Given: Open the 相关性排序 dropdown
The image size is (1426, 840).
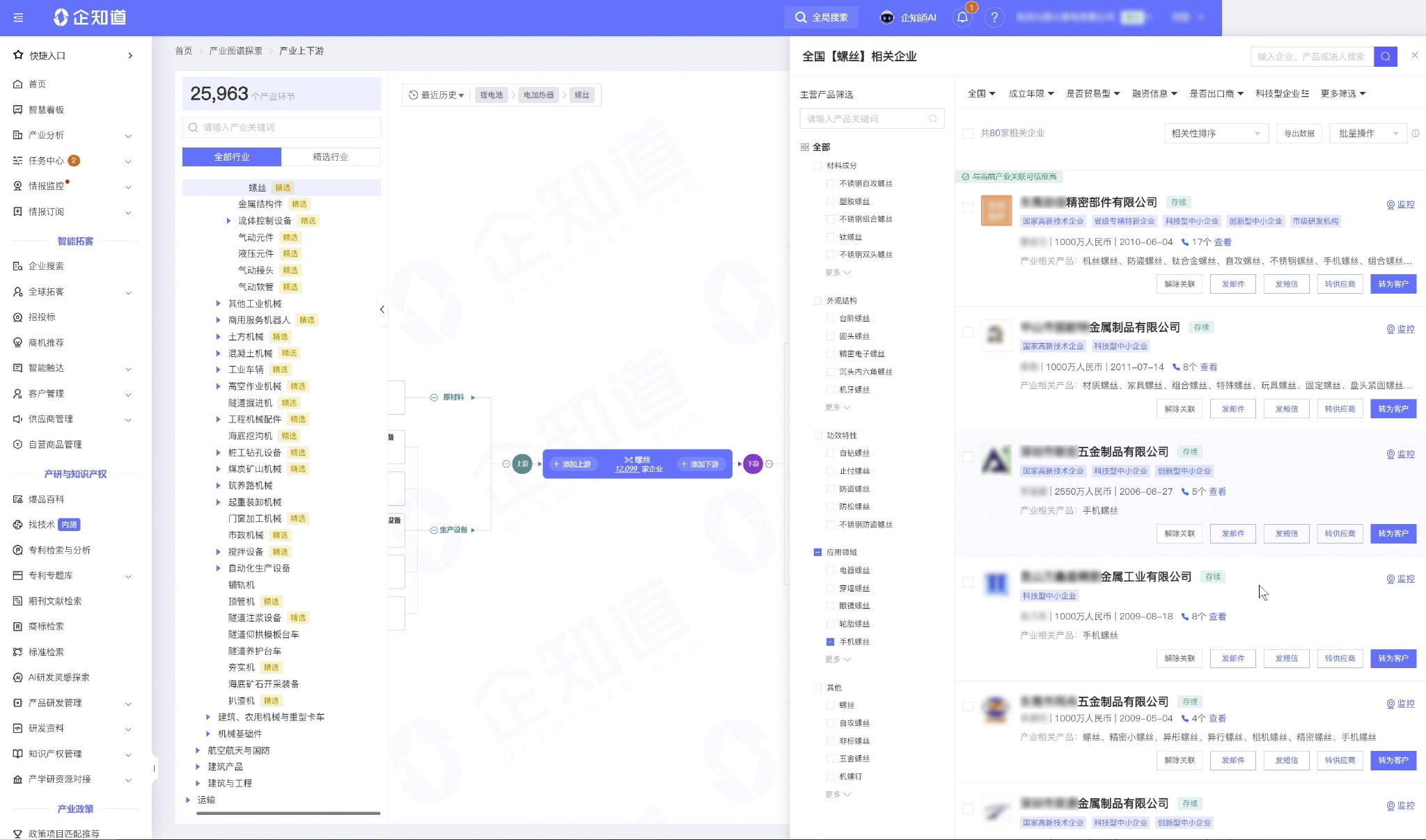Looking at the screenshot, I should [x=1215, y=133].
